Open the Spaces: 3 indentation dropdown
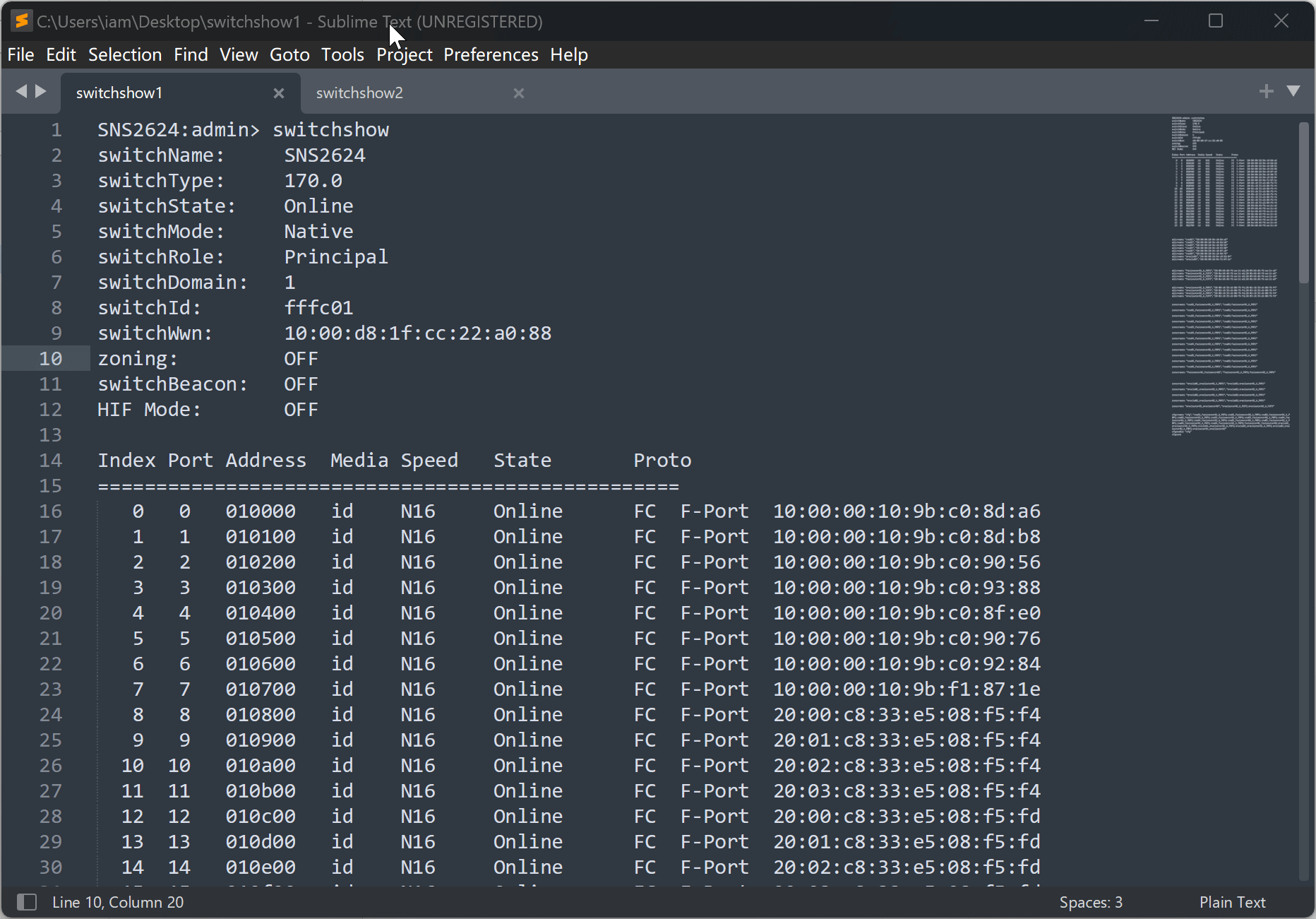The width and height of the screenshot is (1316, 919). pyautogui.click(x=1091, y=902)
